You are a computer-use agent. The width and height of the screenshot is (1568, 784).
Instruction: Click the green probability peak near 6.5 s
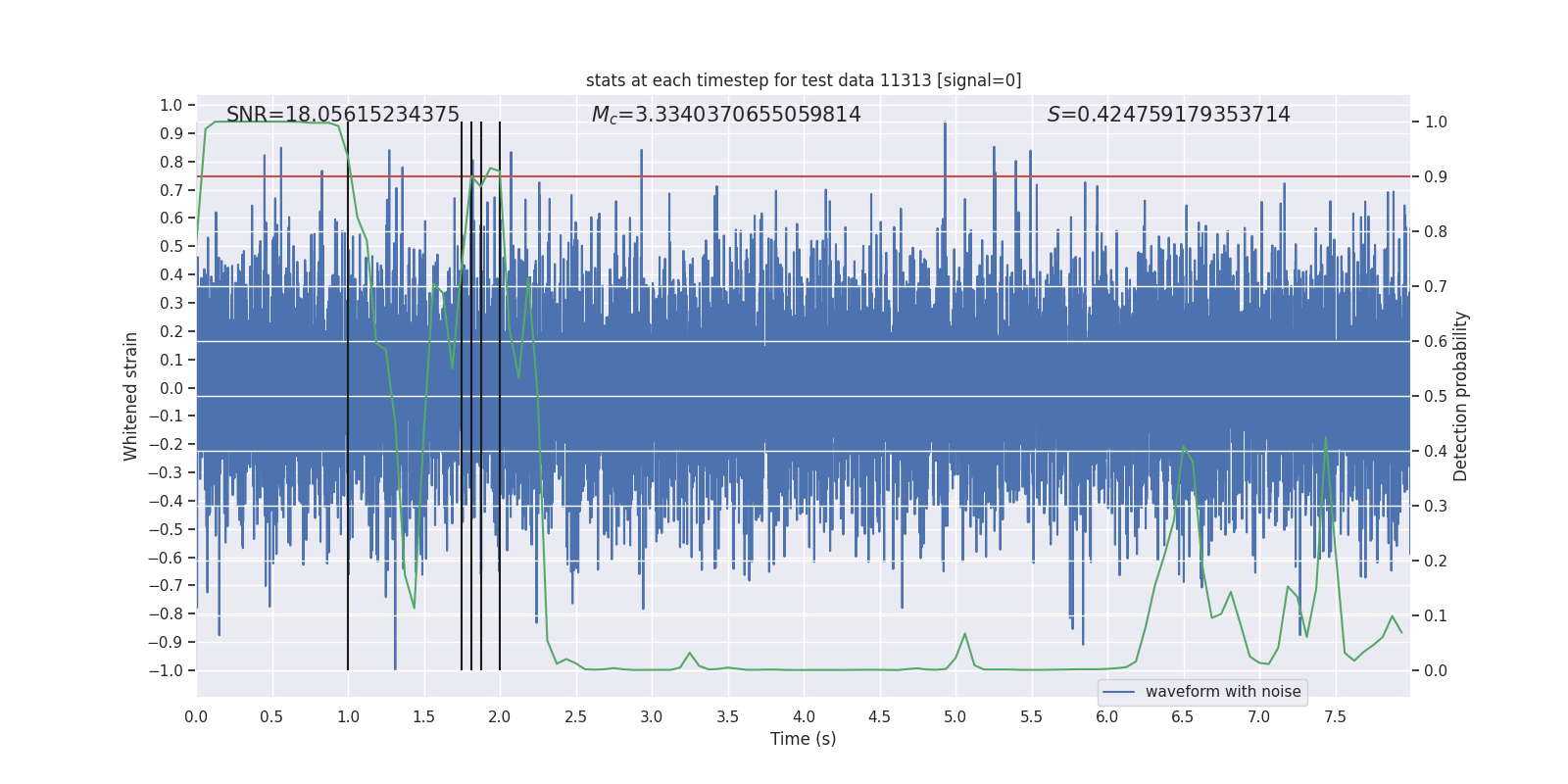[1184, 448]
